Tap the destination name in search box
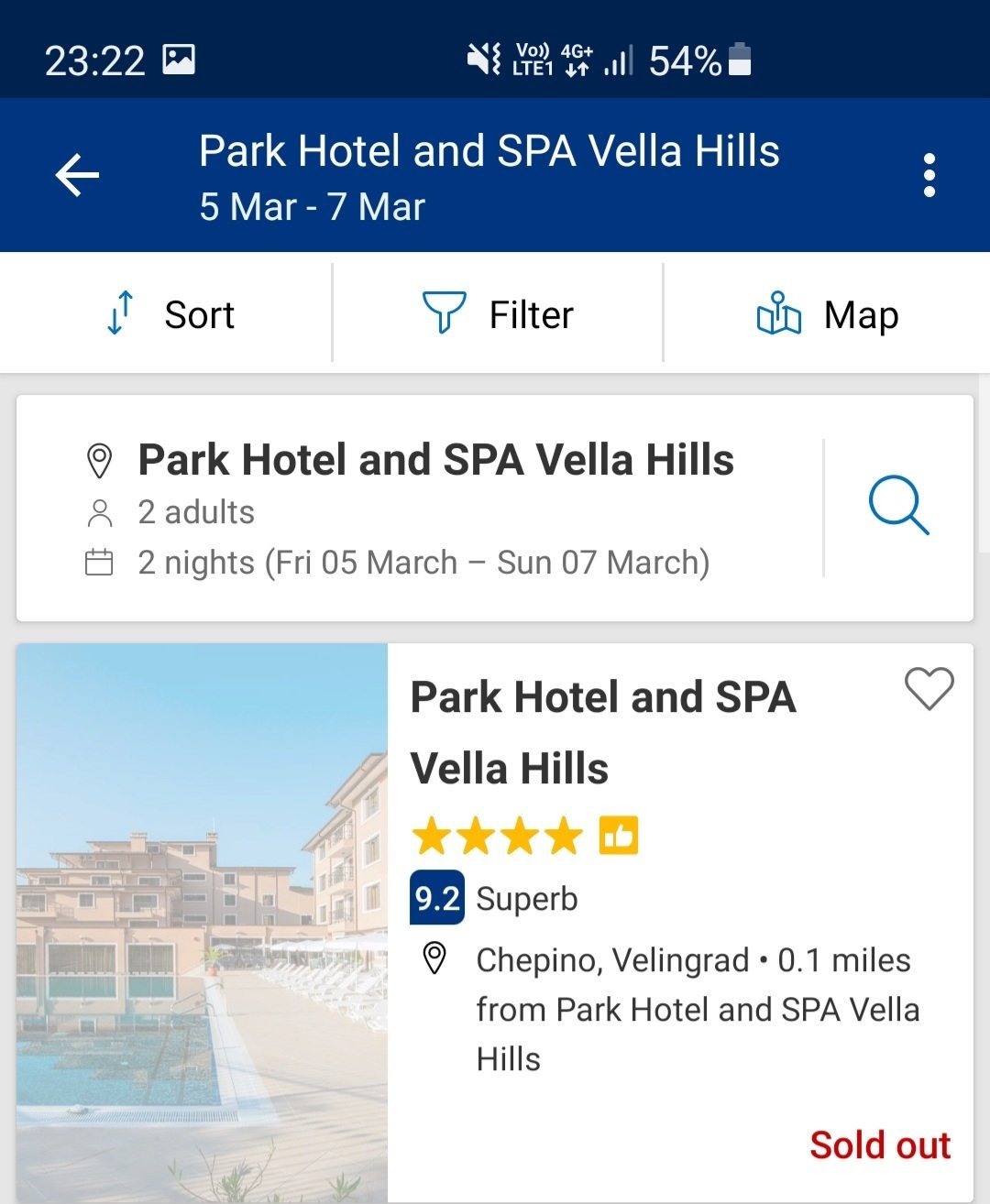The height and width of the screenshot is (1204, 990). pos(435,460)
